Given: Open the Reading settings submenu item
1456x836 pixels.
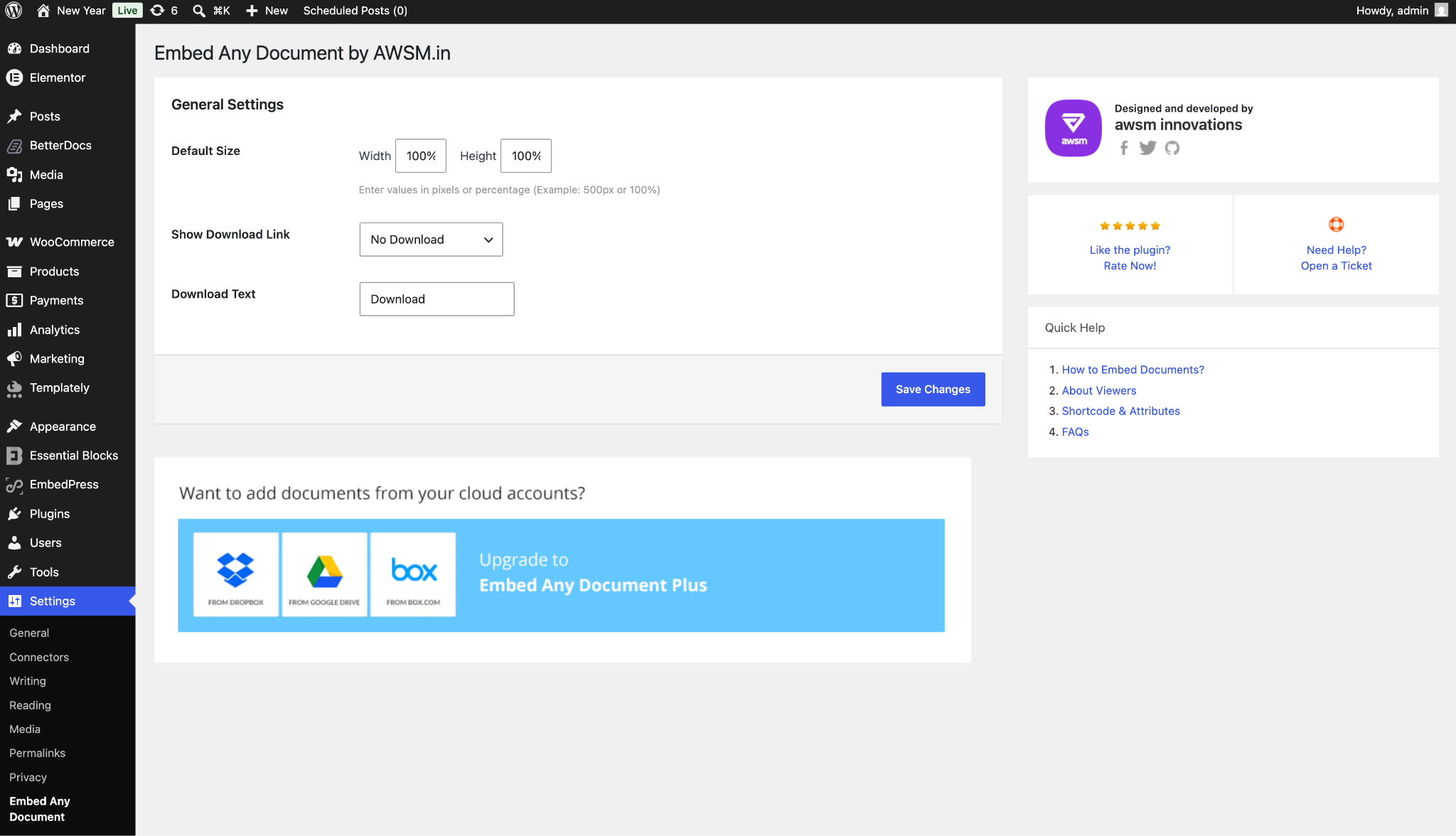Looking at the screenshot, I should click(x=30, y=705).
